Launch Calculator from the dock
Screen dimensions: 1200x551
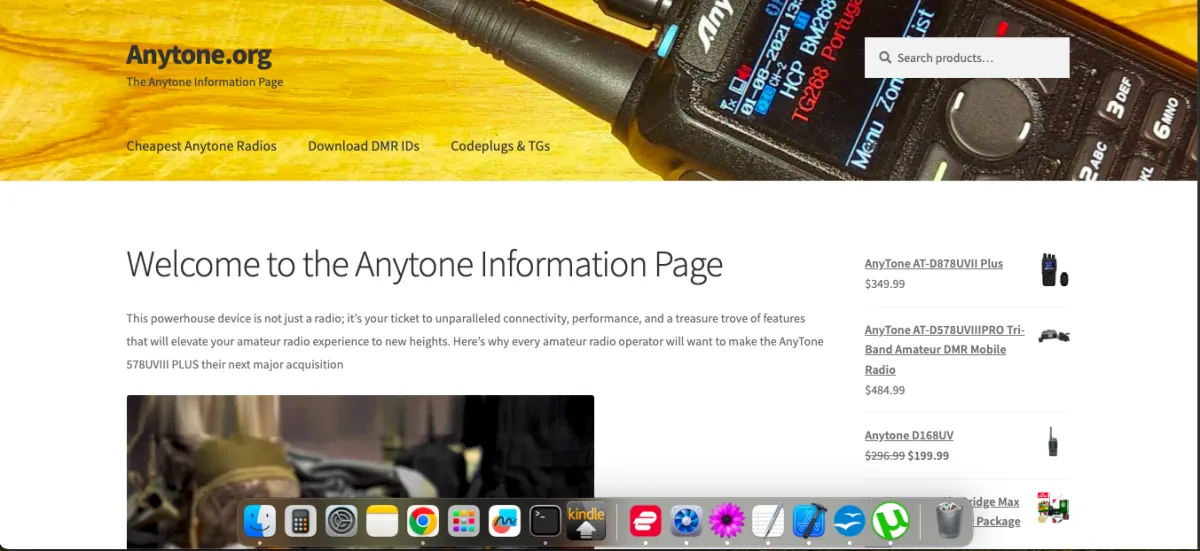point(301,521)
